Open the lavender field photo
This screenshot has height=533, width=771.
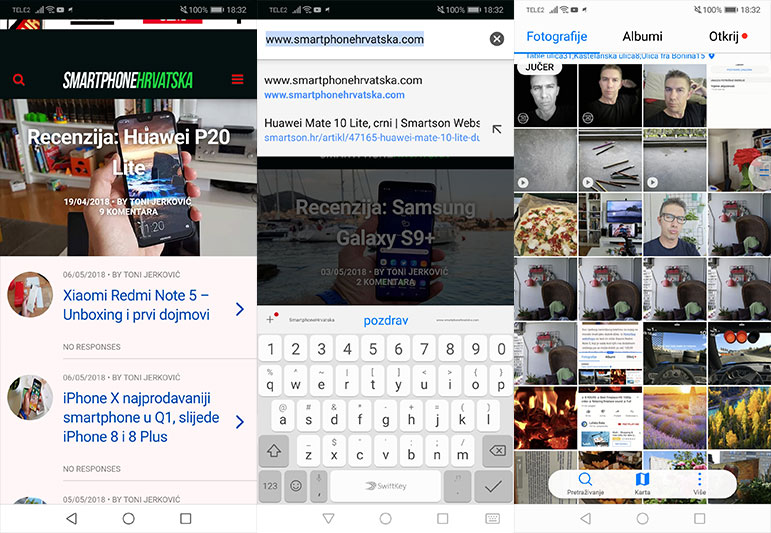click(x=675, y=418)
